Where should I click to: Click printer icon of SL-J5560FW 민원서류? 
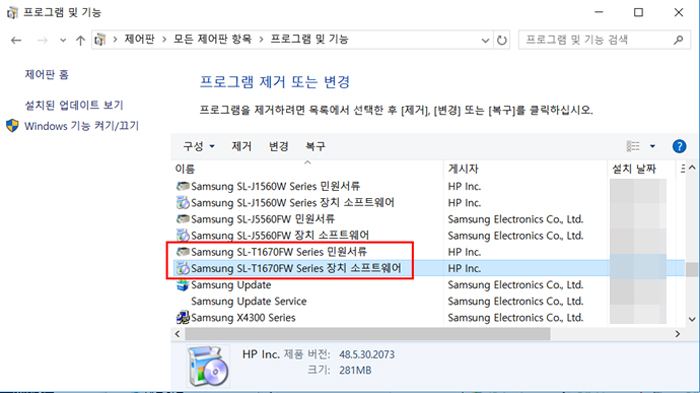coord(183,219)
